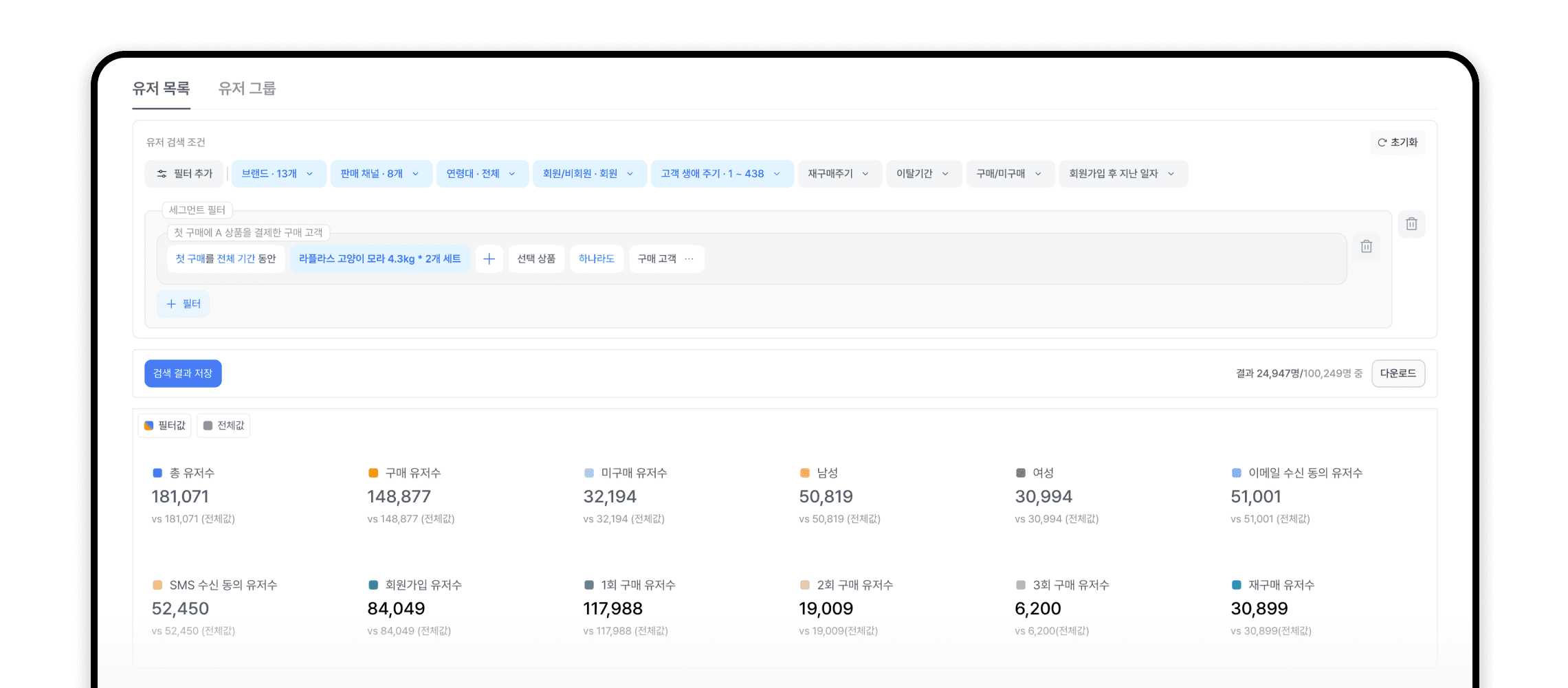This screenshot has height=688, width=1568.
Task: Click the 유저 검색 조건 heading
Action: pyautogui.click(x=176, y=142)
